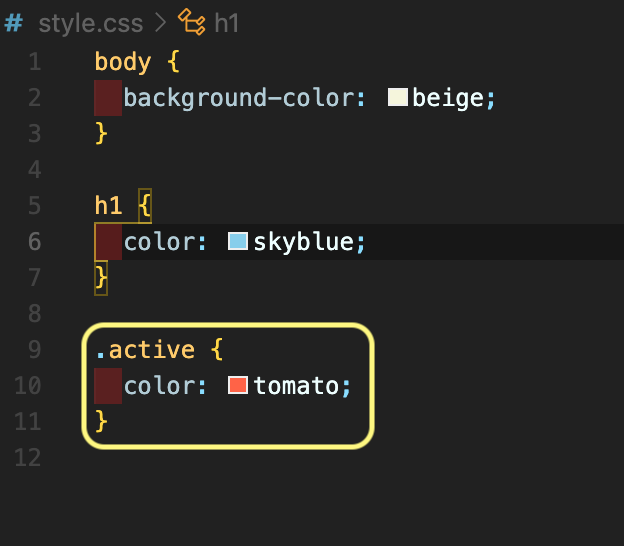
Task: Click the breadcrumb chevron separator after style.css
Action: [x=161, y=23]
